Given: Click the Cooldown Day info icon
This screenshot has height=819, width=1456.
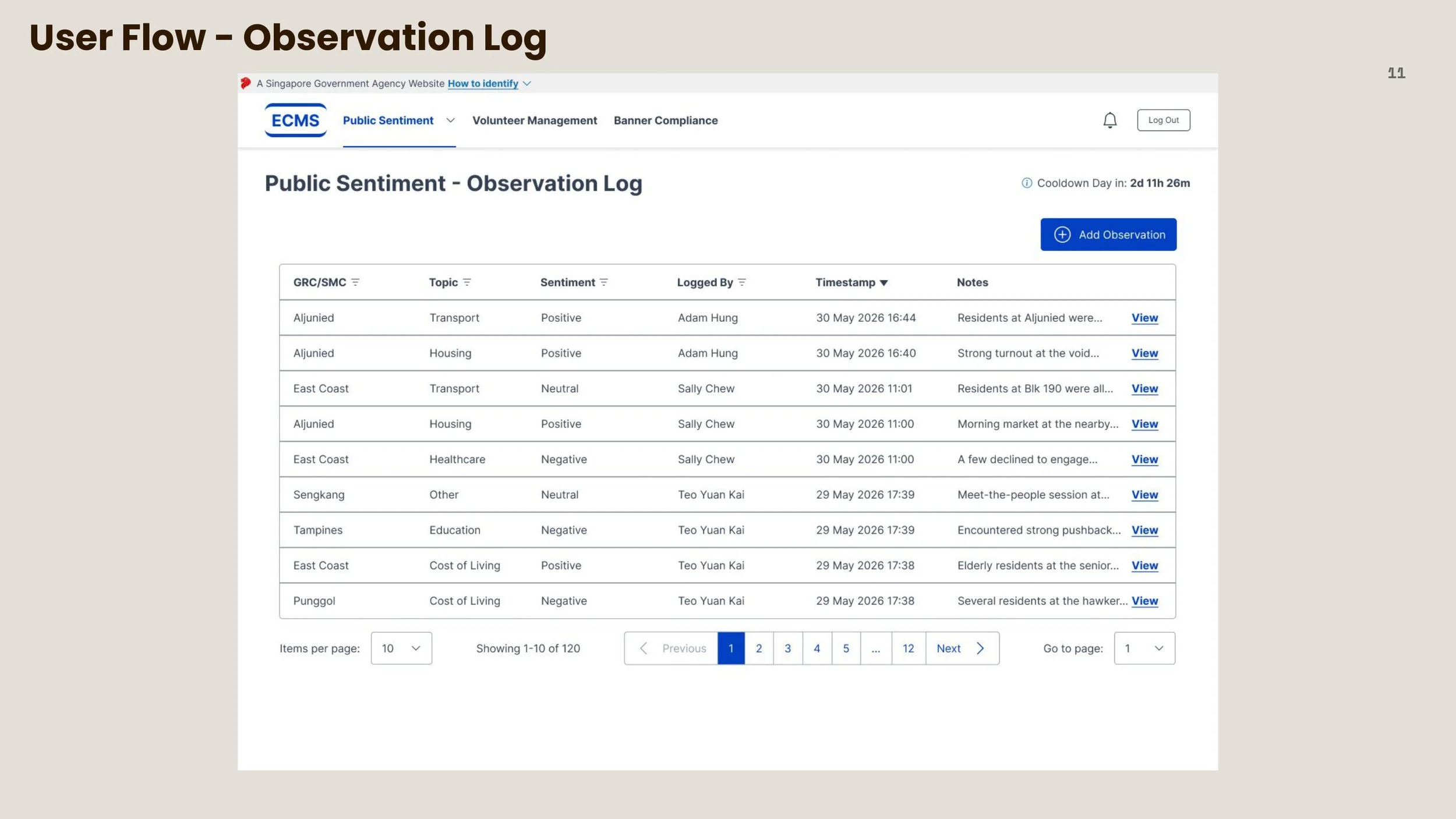Looking at the screenshot, I should 1027,183.
